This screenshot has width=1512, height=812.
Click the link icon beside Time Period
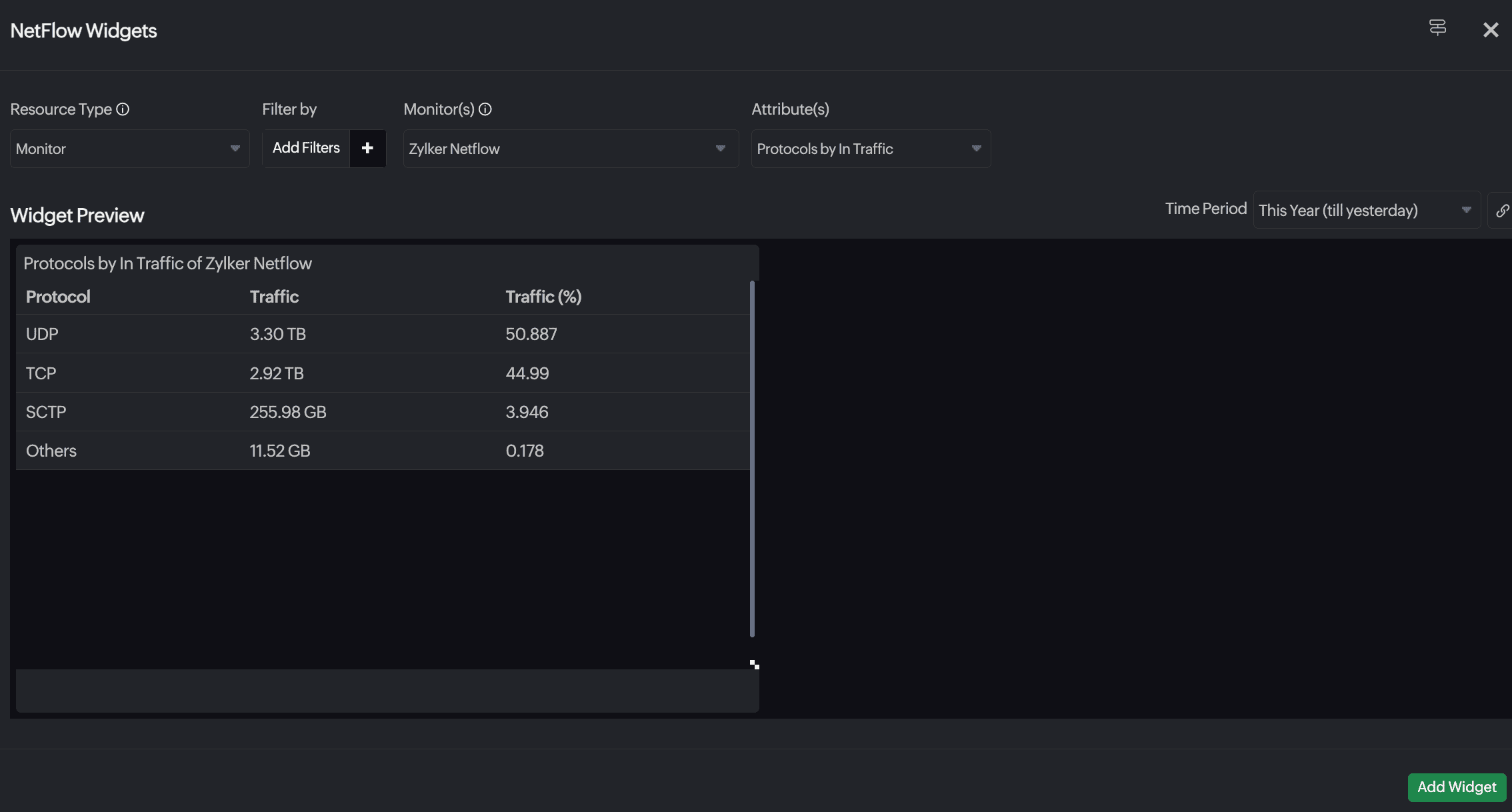pos(1501,211)
